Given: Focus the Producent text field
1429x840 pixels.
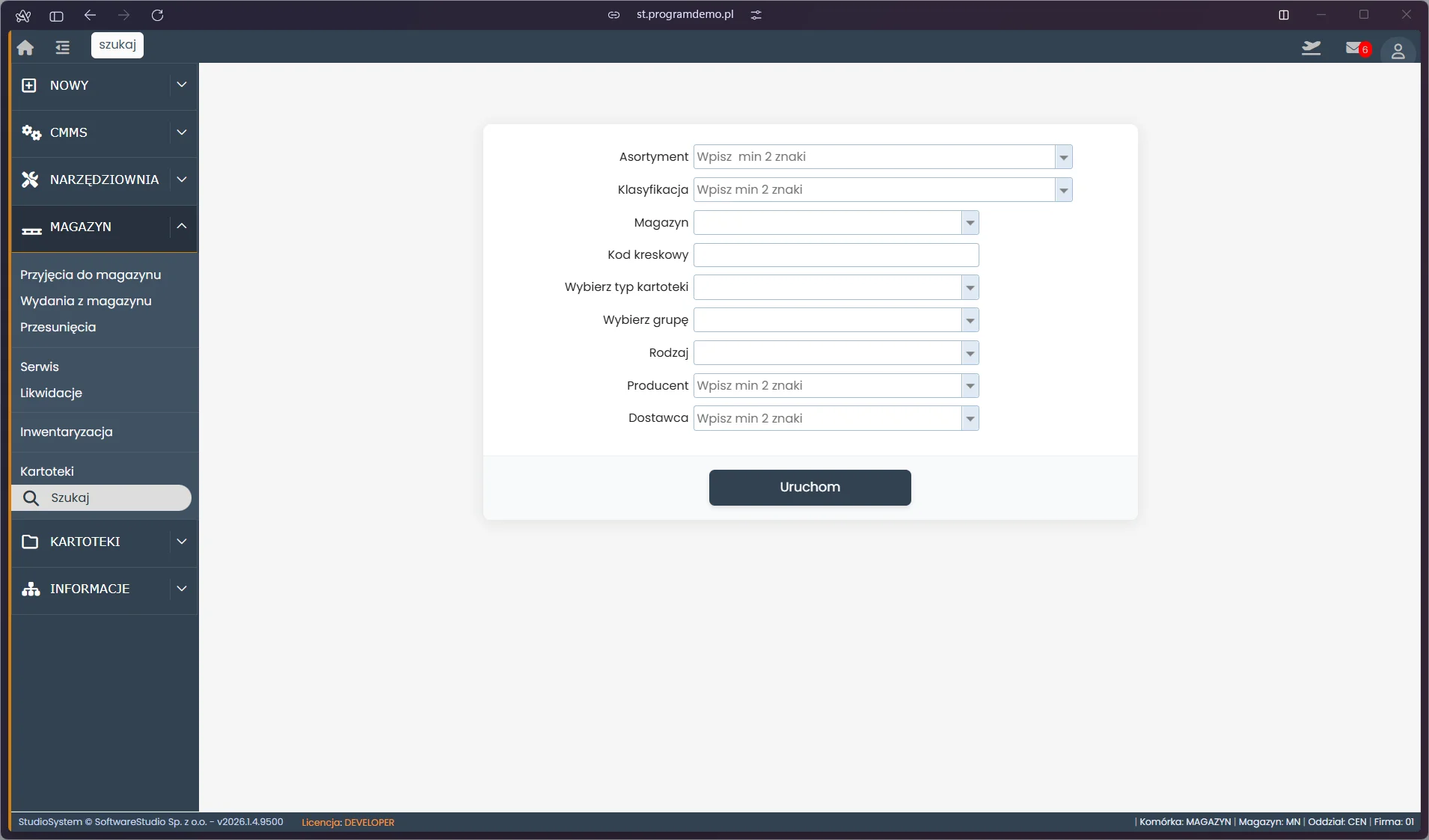Looking at the screenshot, I should click(827, 386).
